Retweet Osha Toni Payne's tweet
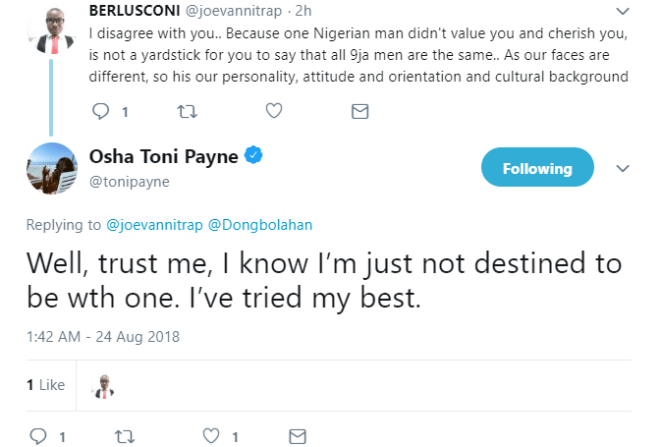Image resolution: width=662 pixels, height=447 pixels. [x=125, y=436]
